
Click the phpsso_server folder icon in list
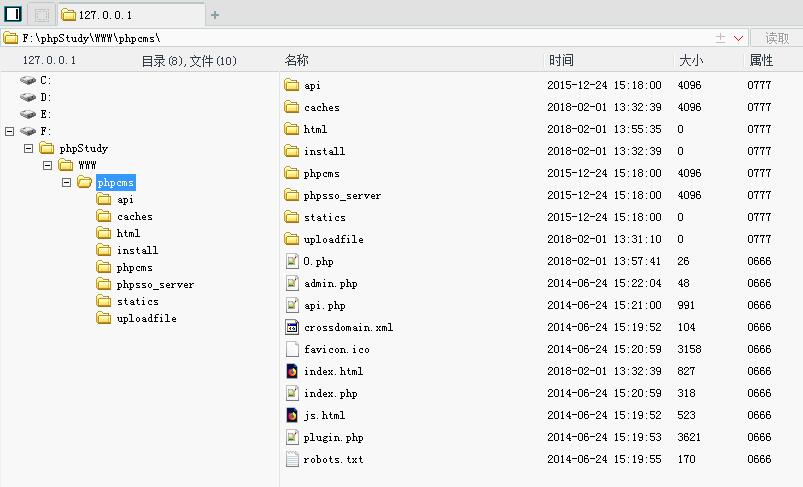(x=291, y=195)
